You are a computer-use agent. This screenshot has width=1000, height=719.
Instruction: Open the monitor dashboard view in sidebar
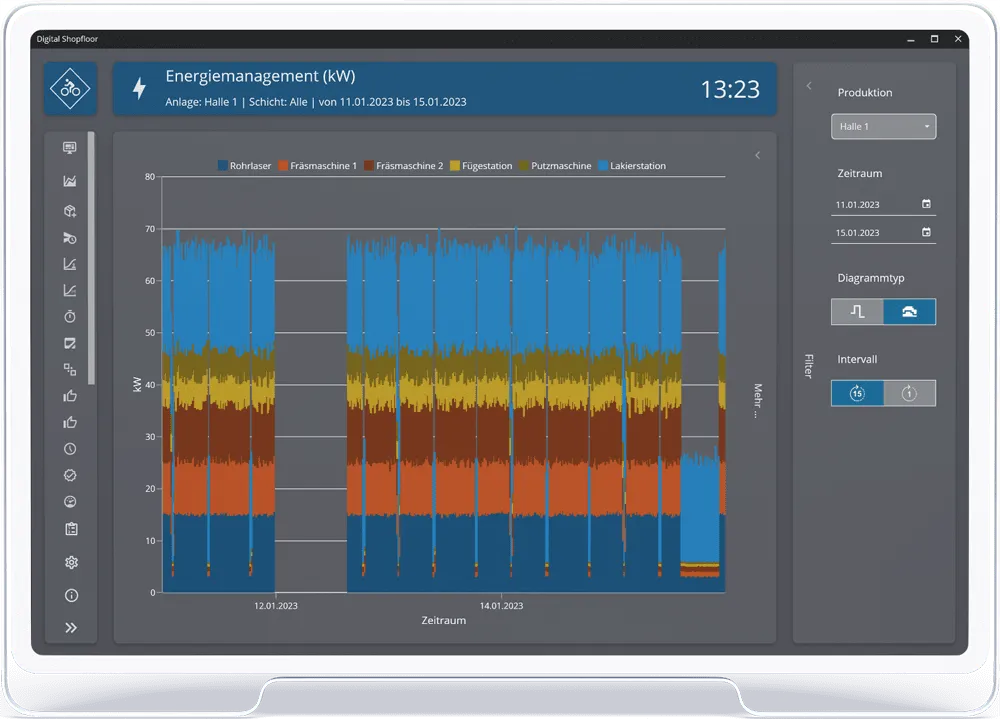[x=70, y=148]
